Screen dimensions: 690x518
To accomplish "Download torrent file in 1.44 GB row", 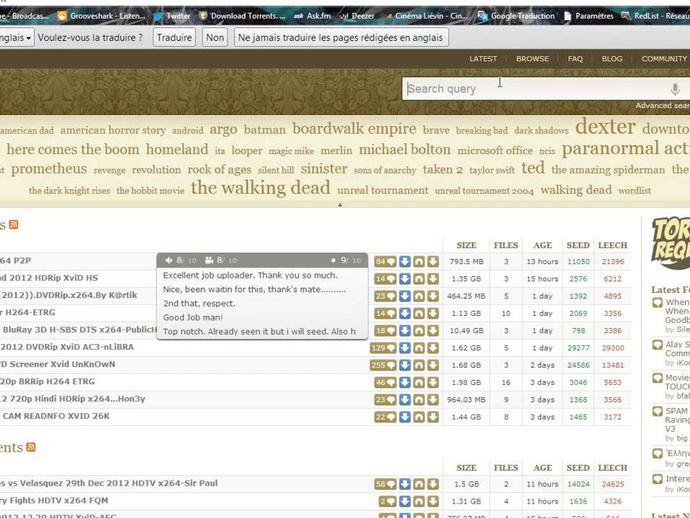I will pyautogui.click(x=433, y=417).
